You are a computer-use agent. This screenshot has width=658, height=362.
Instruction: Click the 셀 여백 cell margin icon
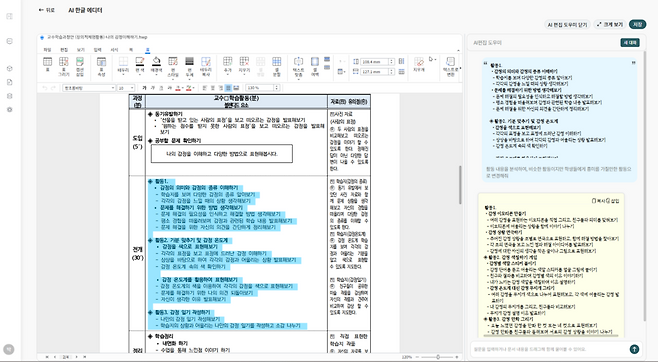[x=315, y=62]
